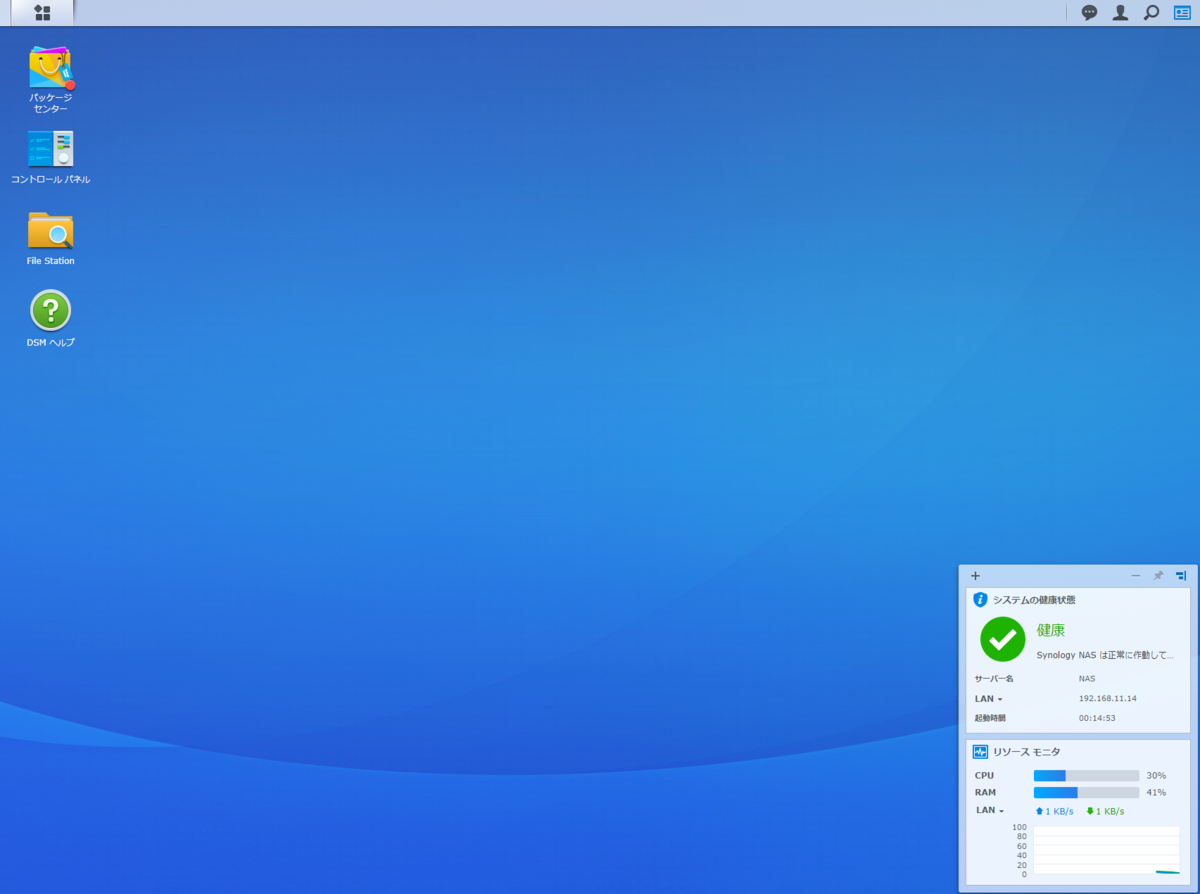Click the 起動時間 label
This screenshot has width=1200, height=894.
(990, 718)
